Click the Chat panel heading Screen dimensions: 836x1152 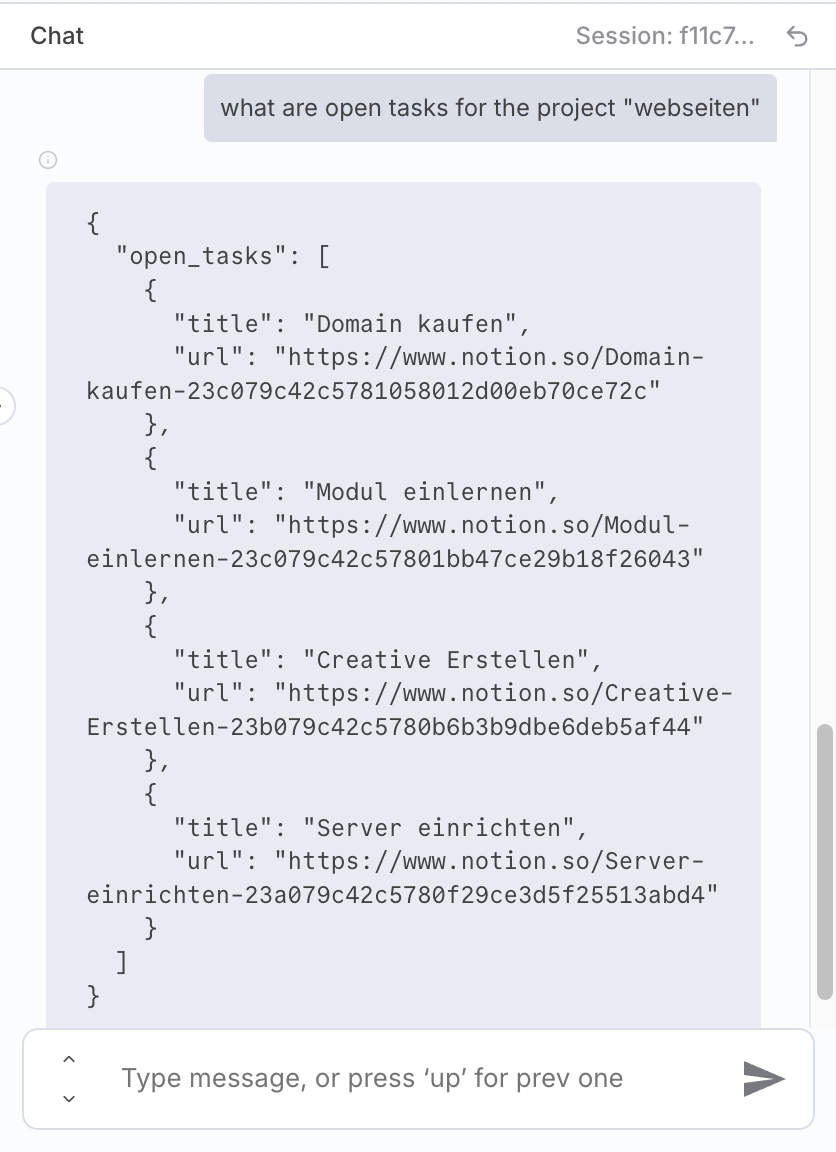tap(57, 36)
